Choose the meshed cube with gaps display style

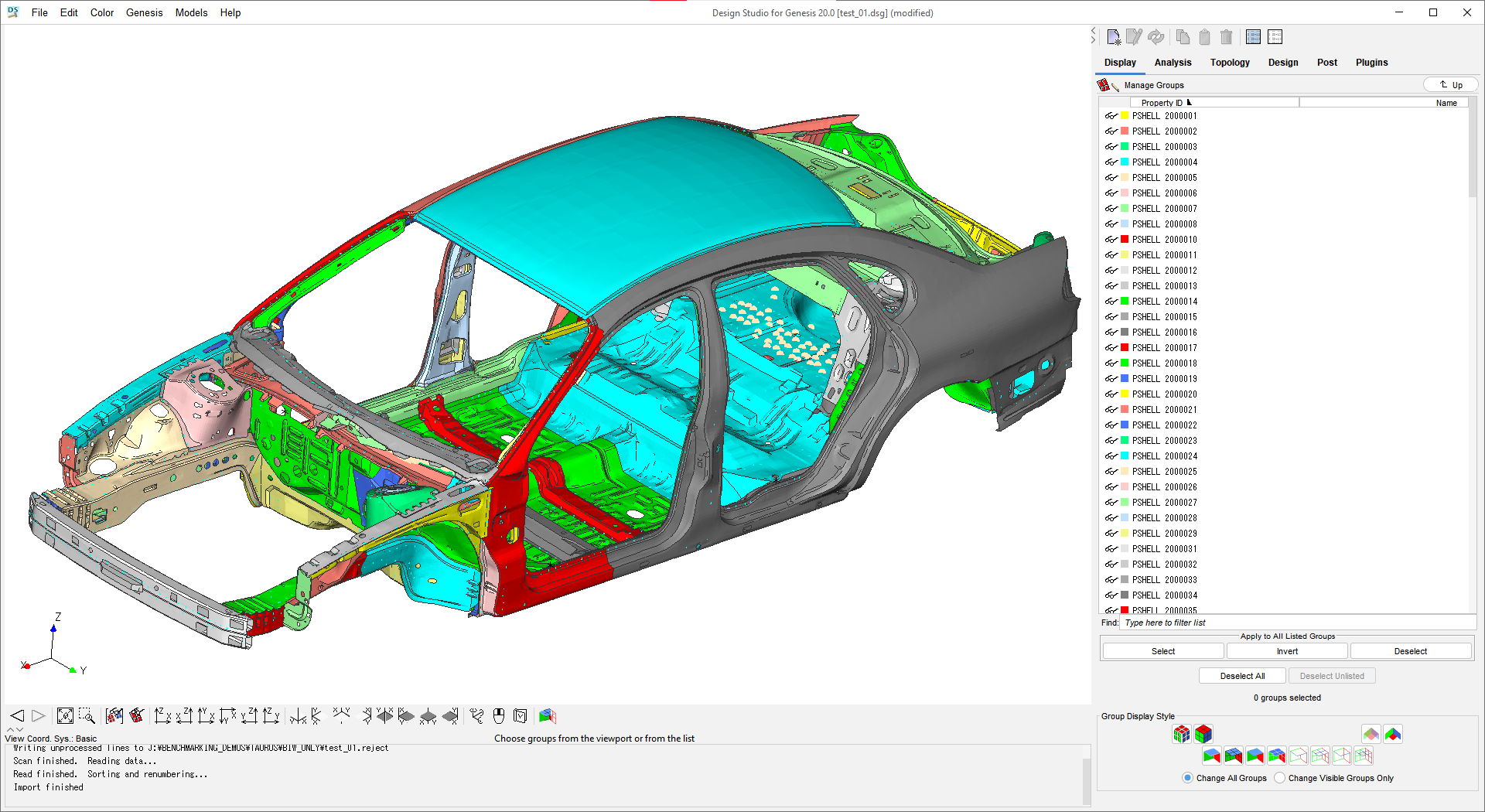point(1182,734)
